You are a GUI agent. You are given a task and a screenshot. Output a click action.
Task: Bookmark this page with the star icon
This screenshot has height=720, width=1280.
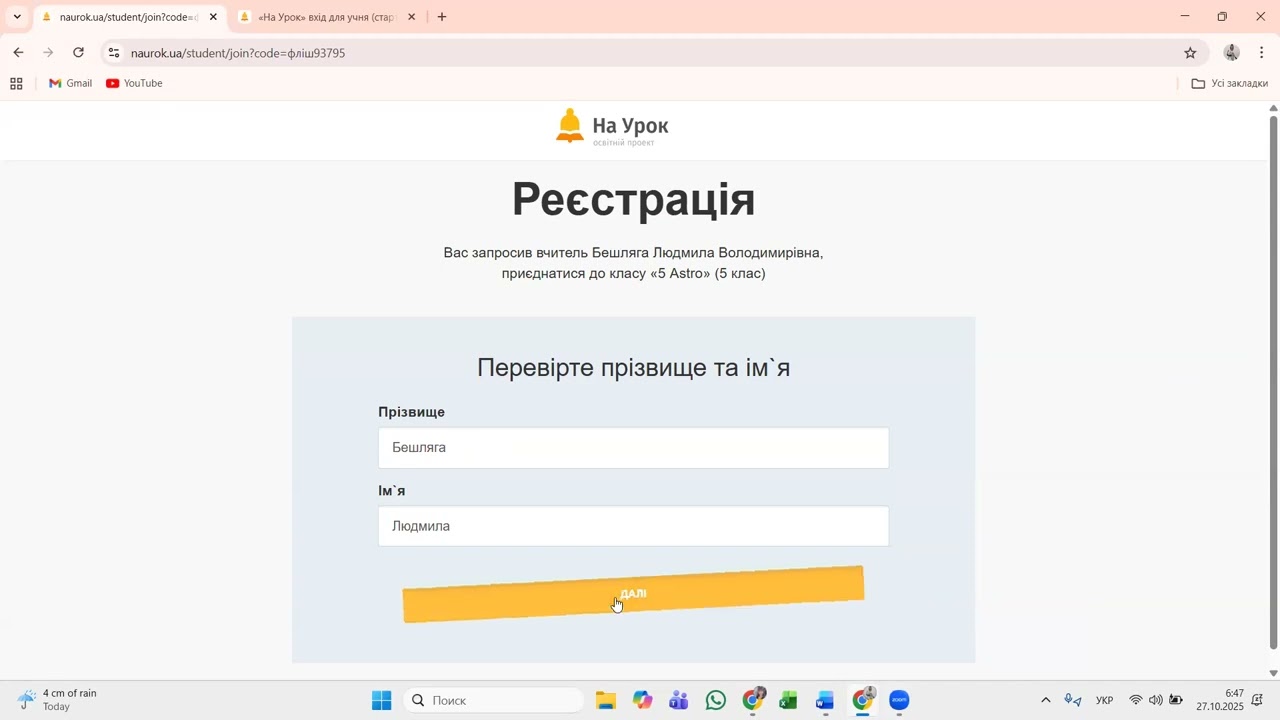pyautogui.click(x=1190, y=53)
